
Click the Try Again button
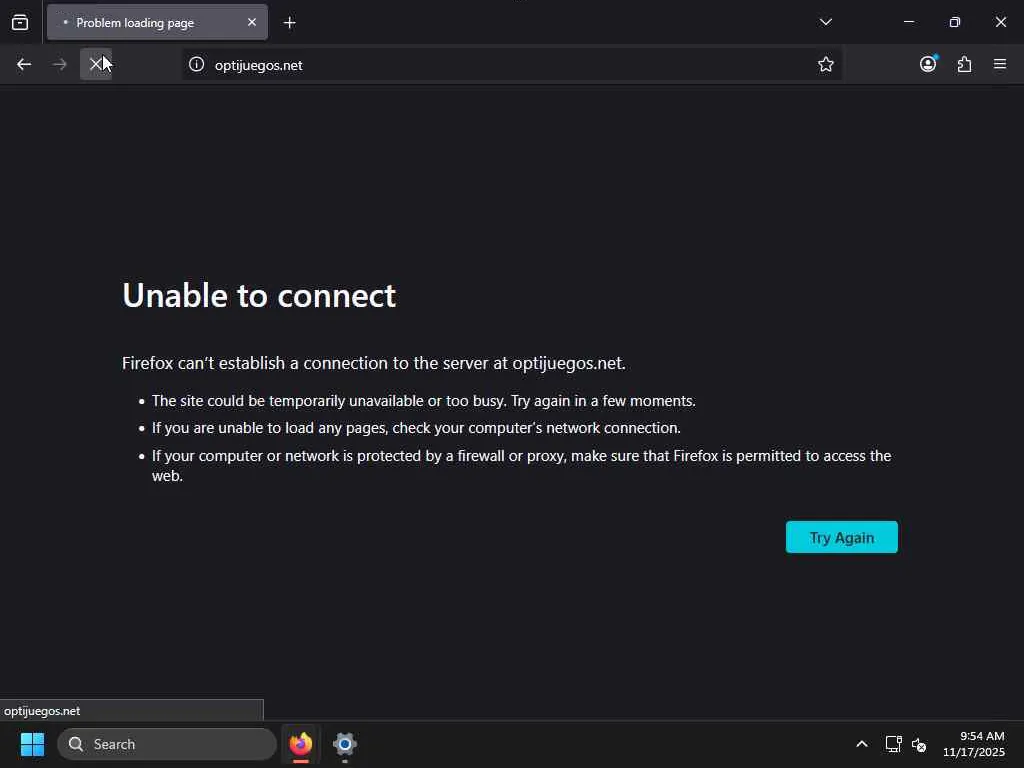pyautogui.click(x=841, y=537)
